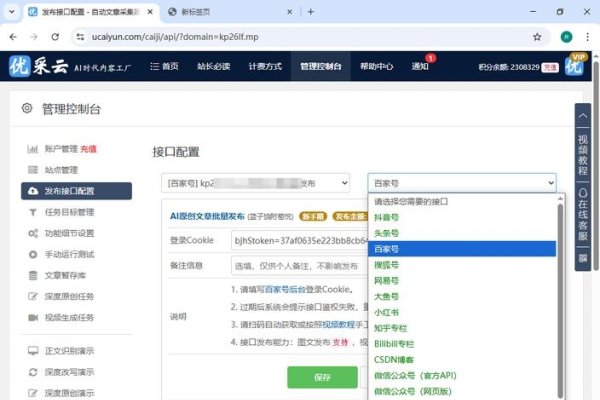Open the Chrome profile avatar
This screenshot has width=600, height=400.
(566, 37)
